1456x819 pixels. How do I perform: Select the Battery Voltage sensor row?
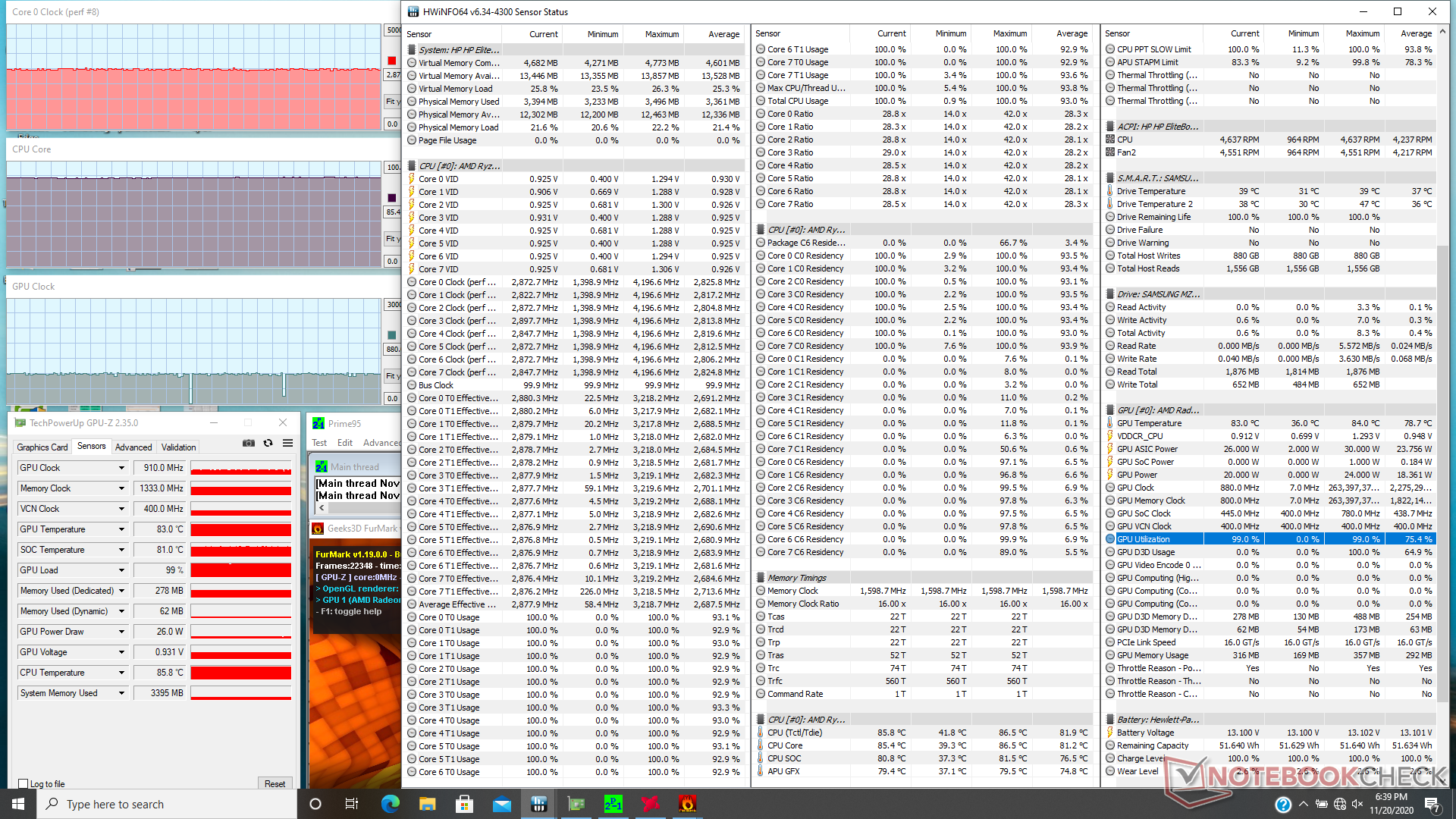(x=1269, y=733)
